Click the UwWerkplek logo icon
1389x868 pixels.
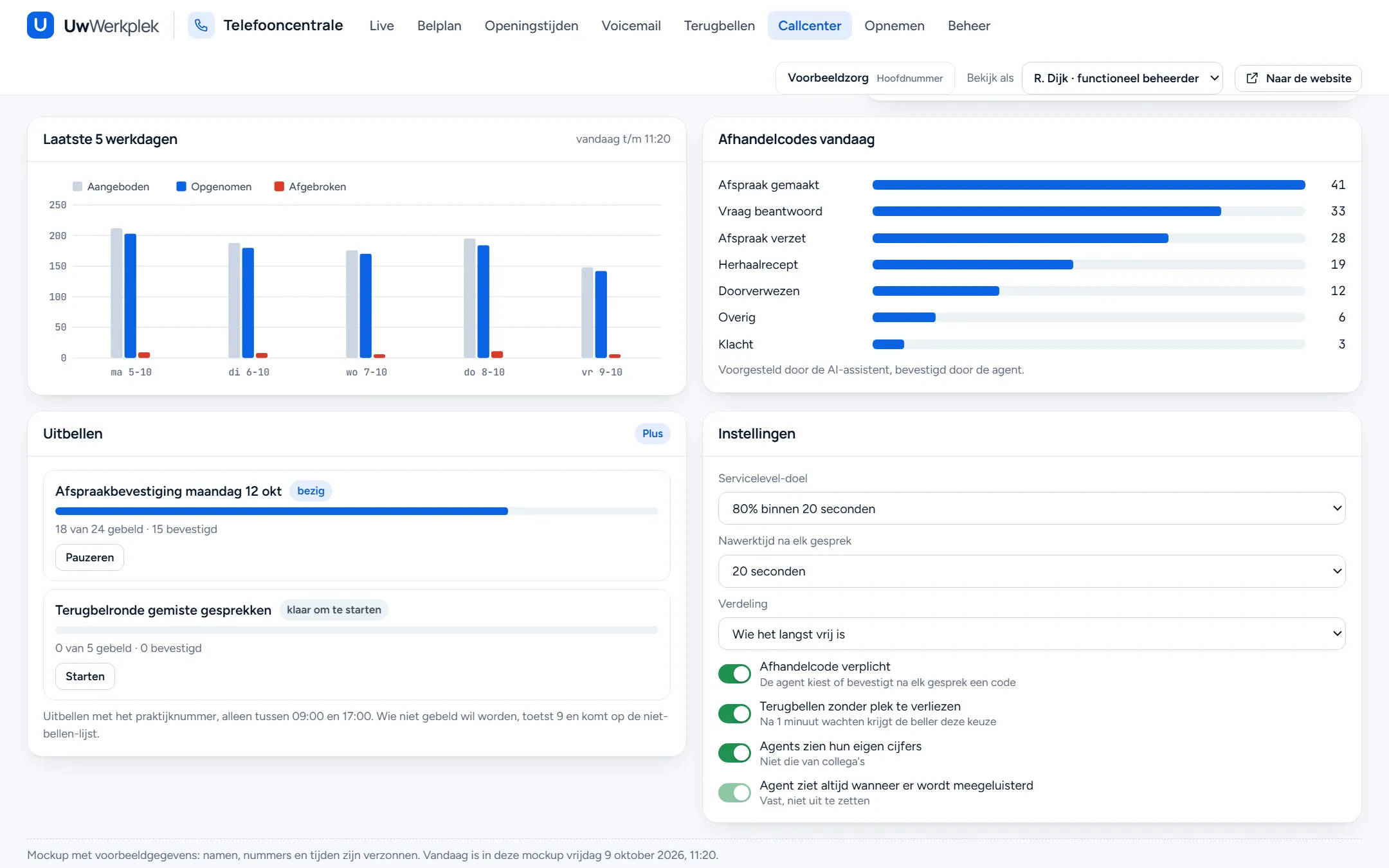41,26
